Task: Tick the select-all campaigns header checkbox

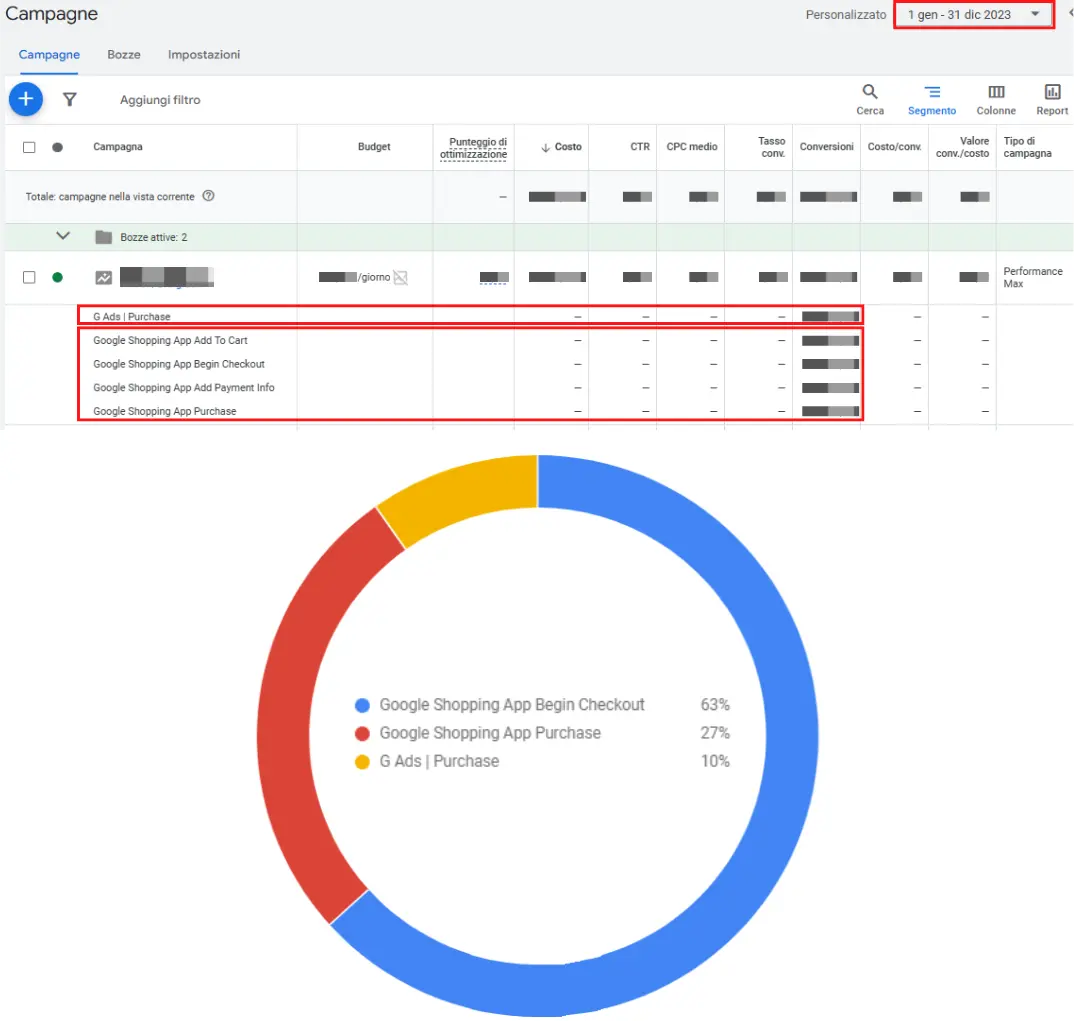Action: point(29,147)
